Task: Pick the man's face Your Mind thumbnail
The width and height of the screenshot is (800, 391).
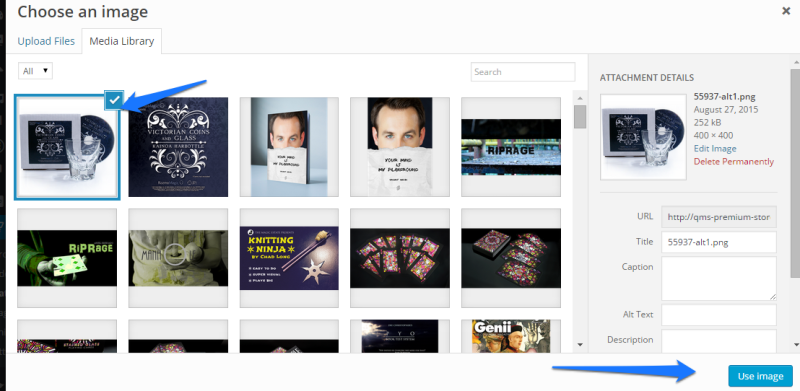Action: click(400, 147)
